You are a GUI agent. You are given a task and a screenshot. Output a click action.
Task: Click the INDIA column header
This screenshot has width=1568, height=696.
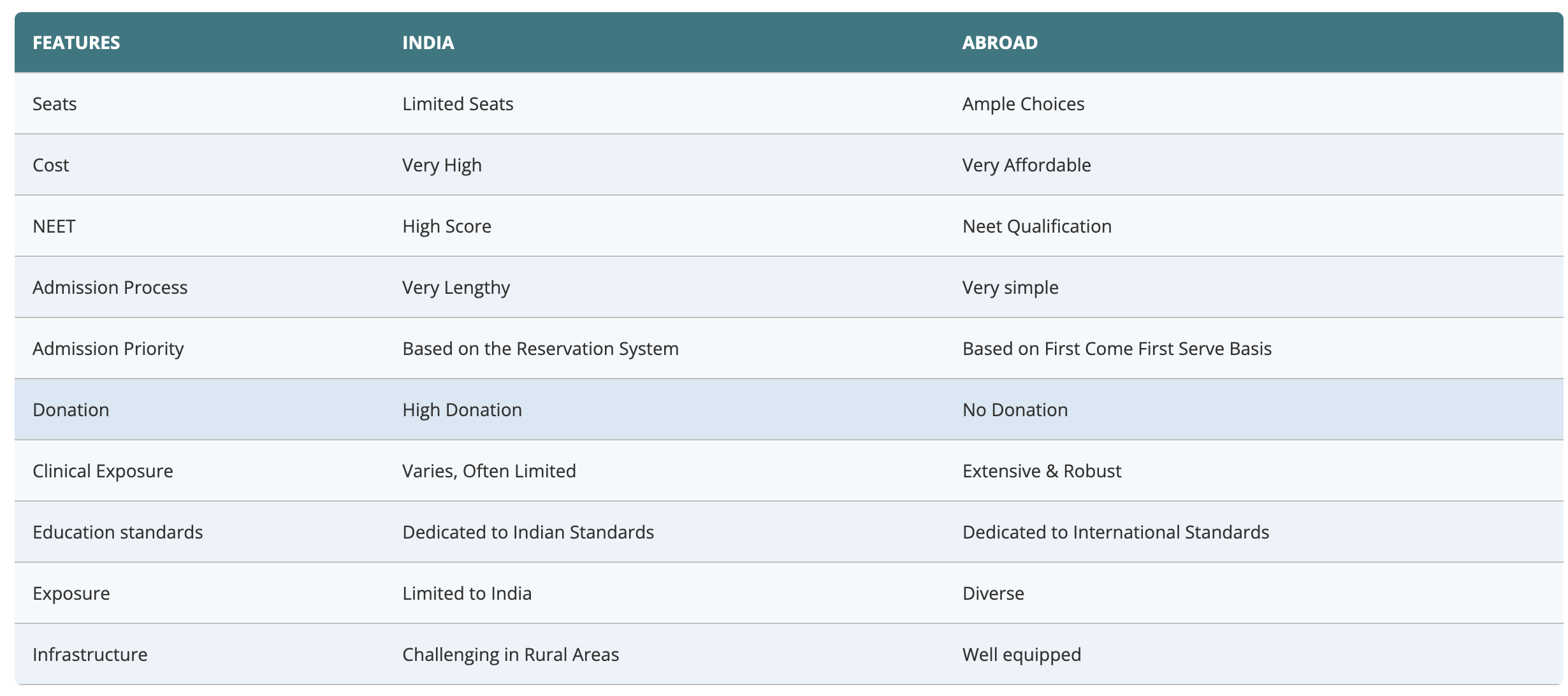click(428, 43)
